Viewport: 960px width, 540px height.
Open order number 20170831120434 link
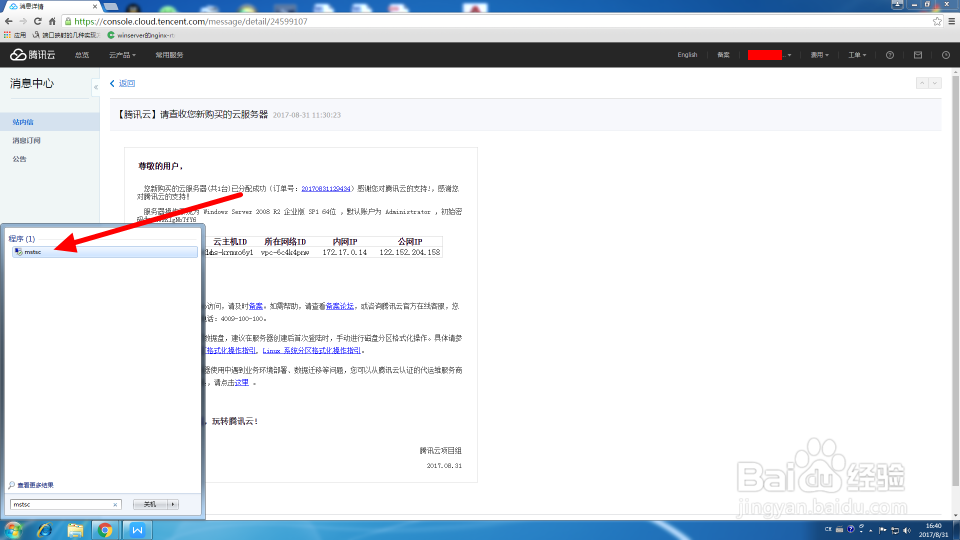coord(326,189)
